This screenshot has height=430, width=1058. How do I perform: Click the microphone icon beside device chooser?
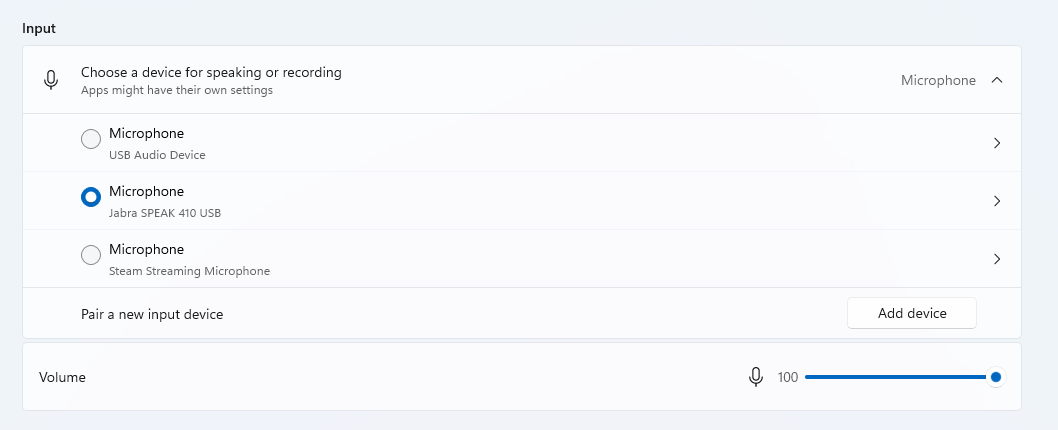[x=51, y=80]
